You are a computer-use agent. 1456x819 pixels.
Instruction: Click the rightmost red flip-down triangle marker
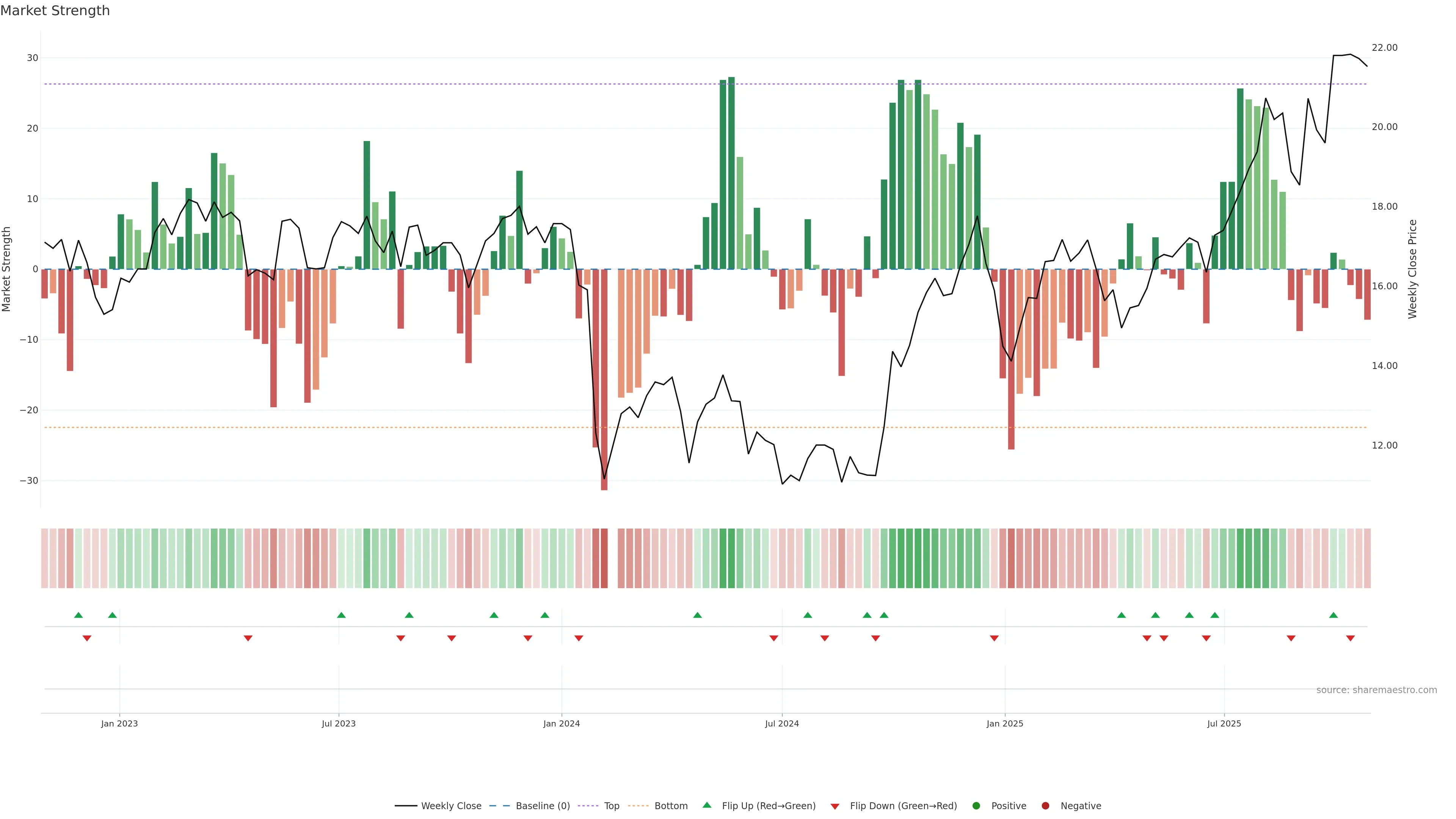[1350, 638]
